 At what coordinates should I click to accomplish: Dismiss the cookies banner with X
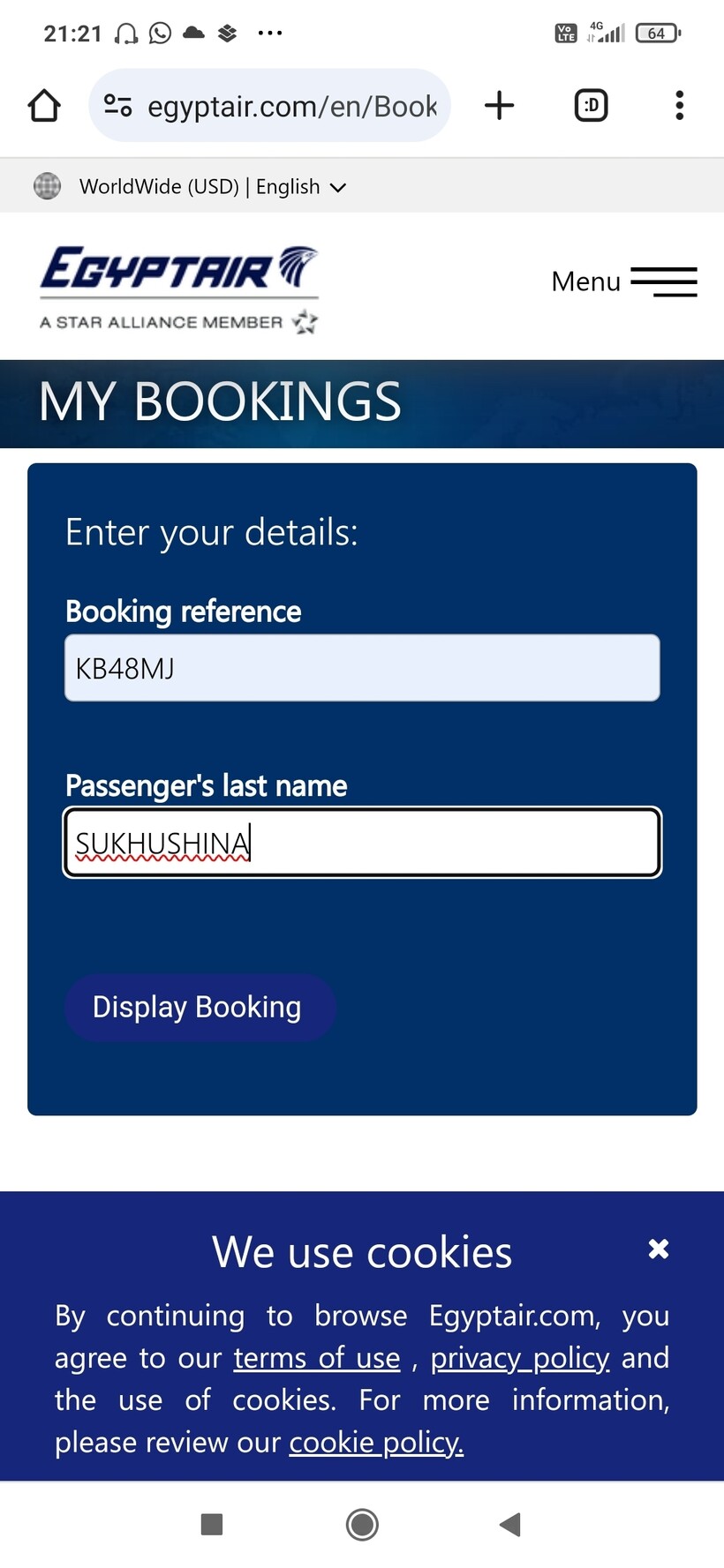[658, 1249]
